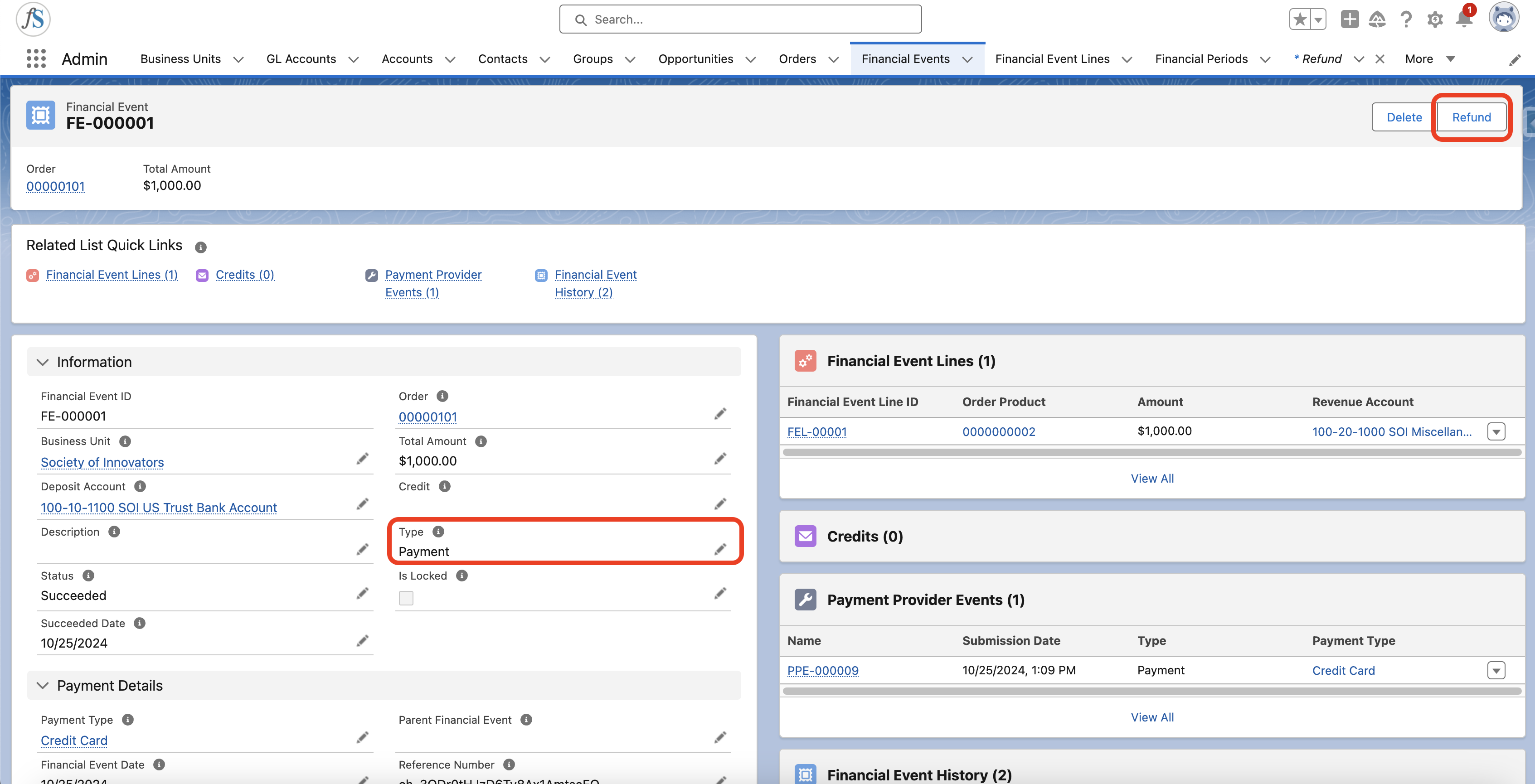This screenshot has width=1535, height=784.
Task: Edit the Total Amount pencil icon
Action: pyautogui.click(x=720, y=459)
